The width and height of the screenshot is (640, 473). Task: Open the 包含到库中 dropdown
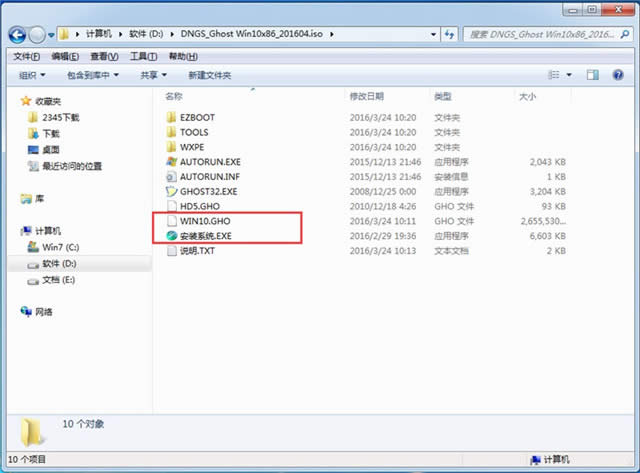click(x=92, y=75)
